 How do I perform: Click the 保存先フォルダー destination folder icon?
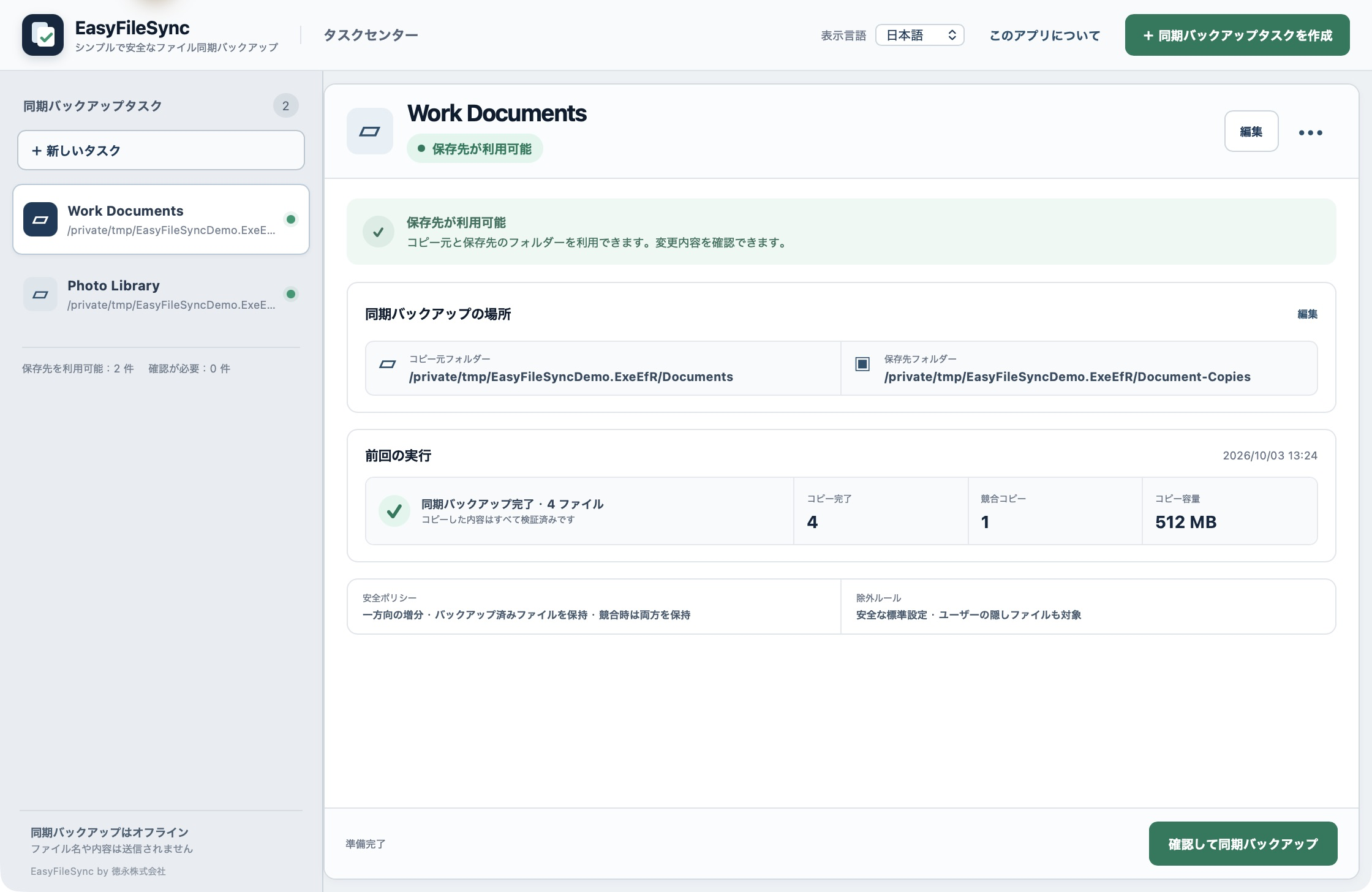coord(862,364)
